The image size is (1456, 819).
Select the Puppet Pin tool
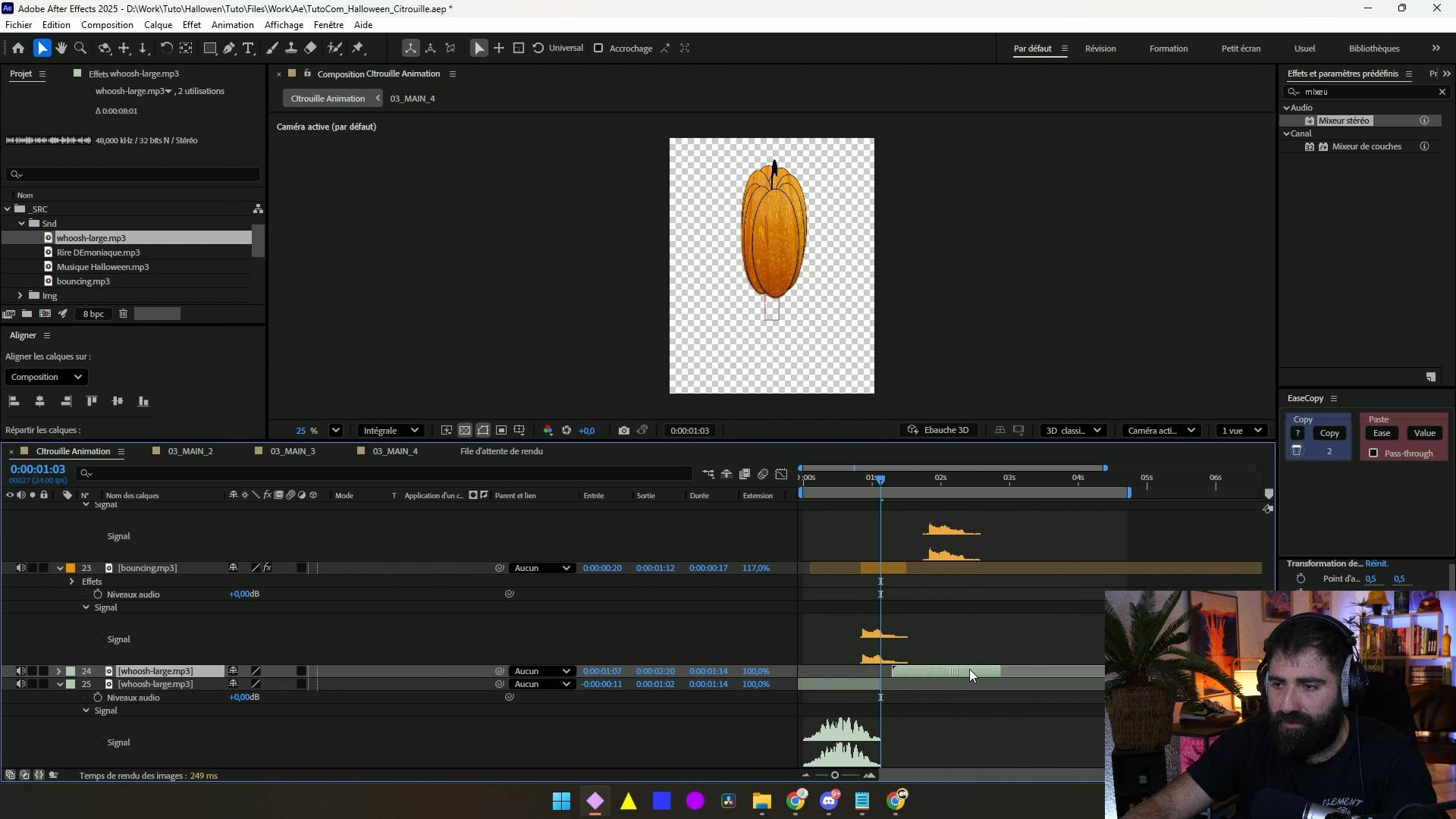[x=358, y=49]
